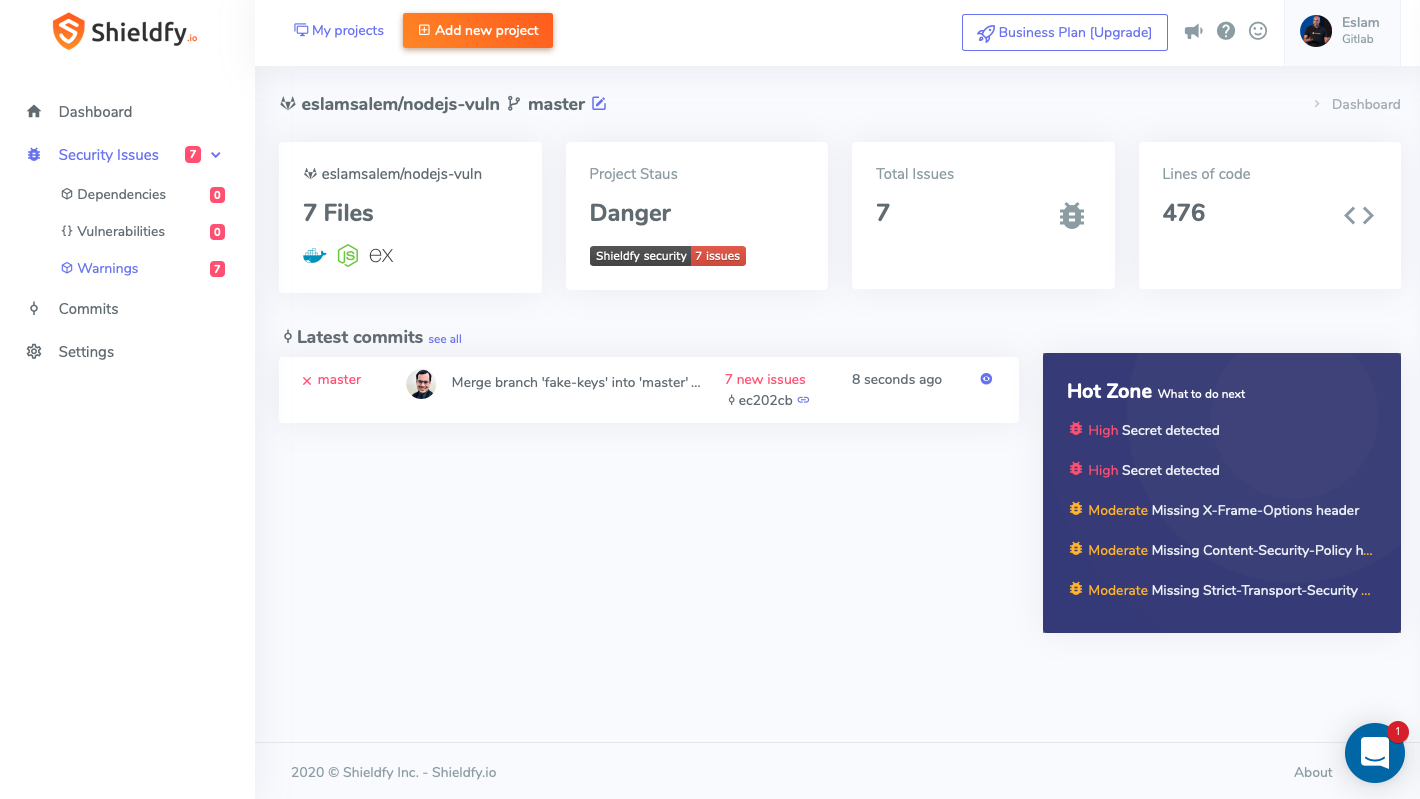The width and height of the screenshot is (1420, 799).
Task: Open Settings in the sidebar
Action: (86, 352)
